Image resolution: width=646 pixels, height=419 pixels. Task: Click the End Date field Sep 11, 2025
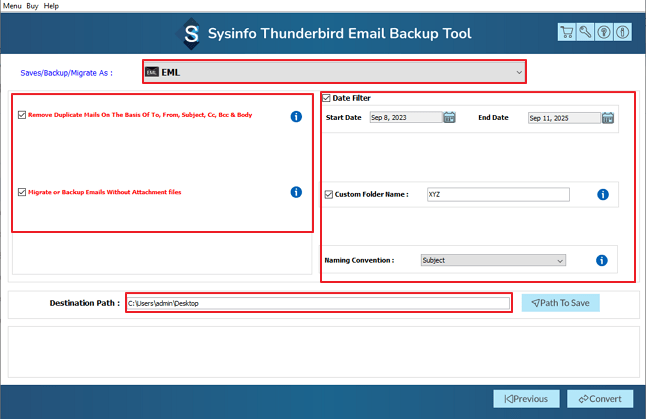[x=564, y=118]
